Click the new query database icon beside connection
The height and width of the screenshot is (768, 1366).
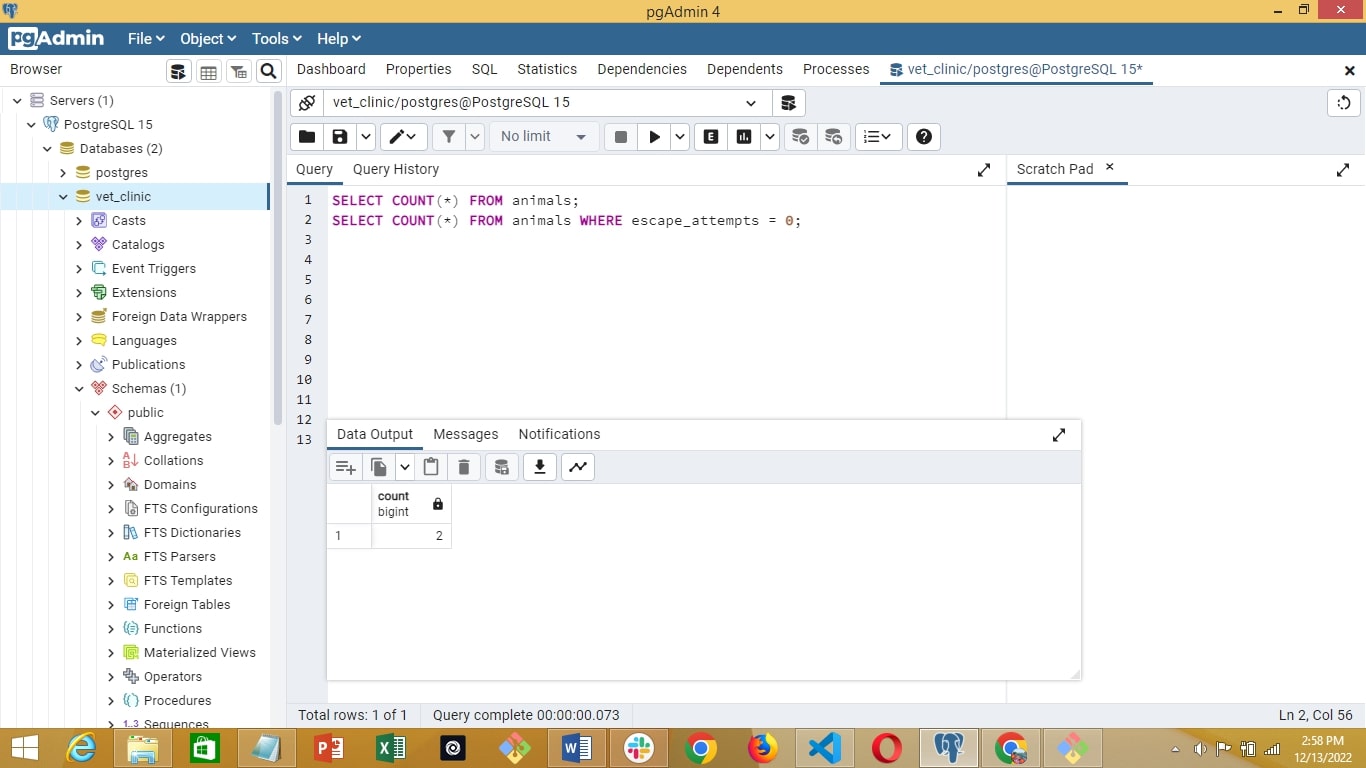pos(788,102)
